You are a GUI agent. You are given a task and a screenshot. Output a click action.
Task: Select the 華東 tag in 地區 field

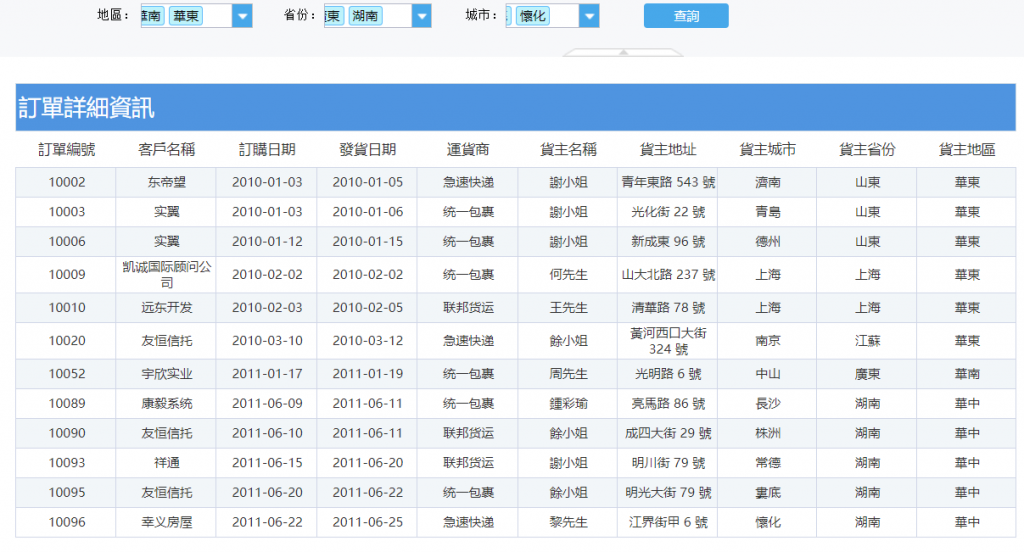[x=186, y=16]
